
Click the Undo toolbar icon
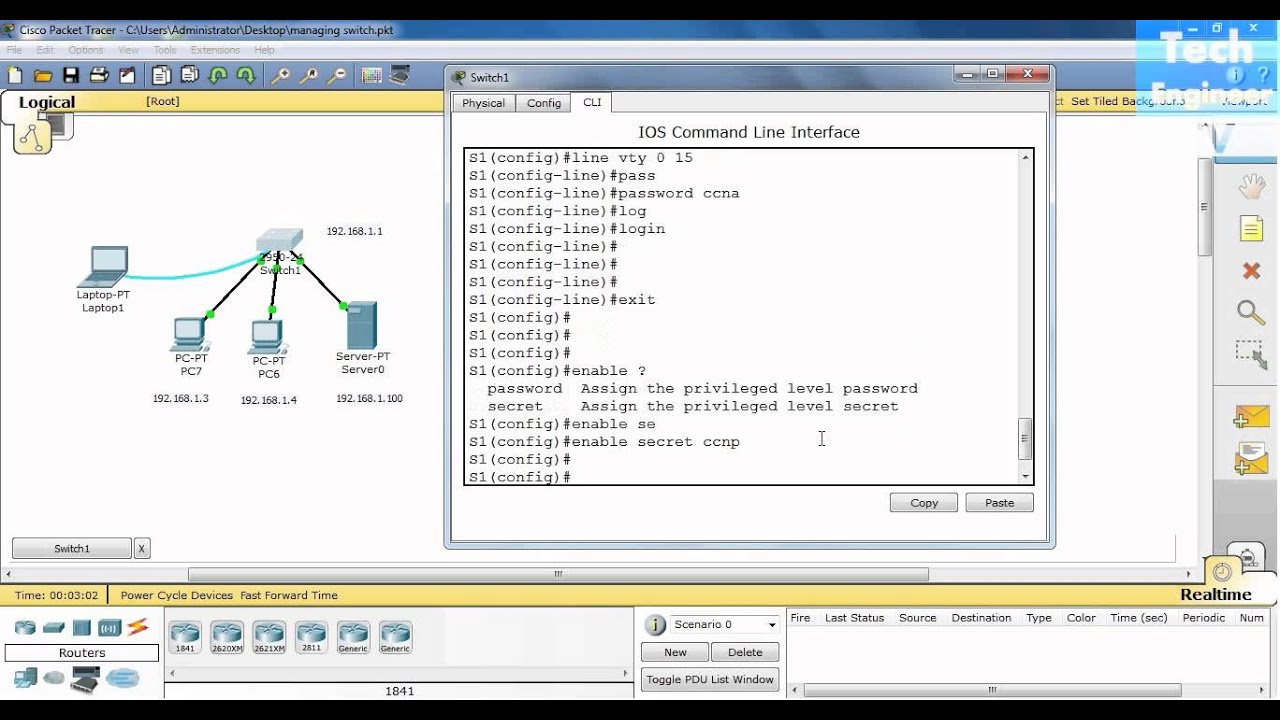click(x=218, y=75)
